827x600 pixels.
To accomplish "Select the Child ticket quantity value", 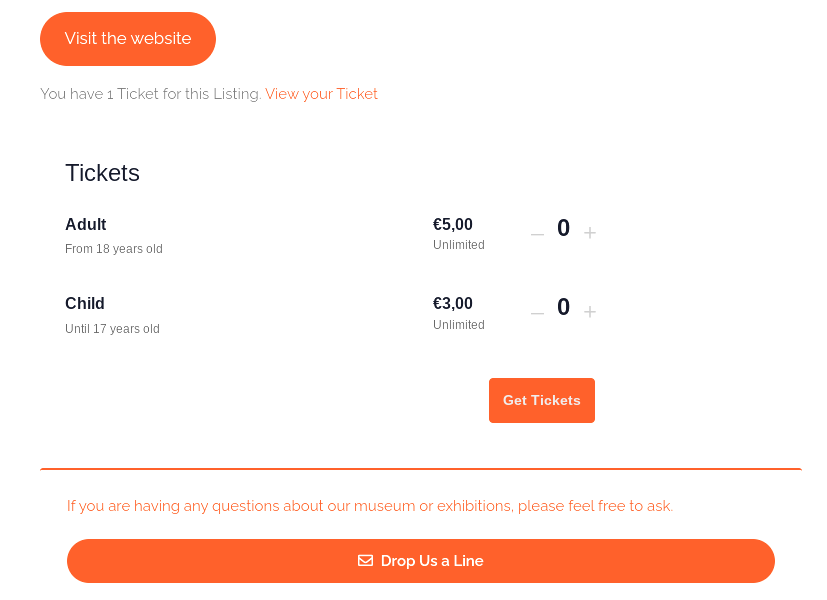I will (563, 307).
